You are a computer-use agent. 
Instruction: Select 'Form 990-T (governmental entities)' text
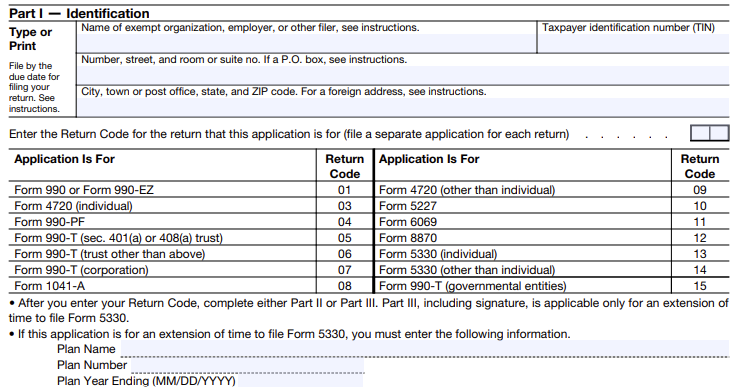coord(472,286)
